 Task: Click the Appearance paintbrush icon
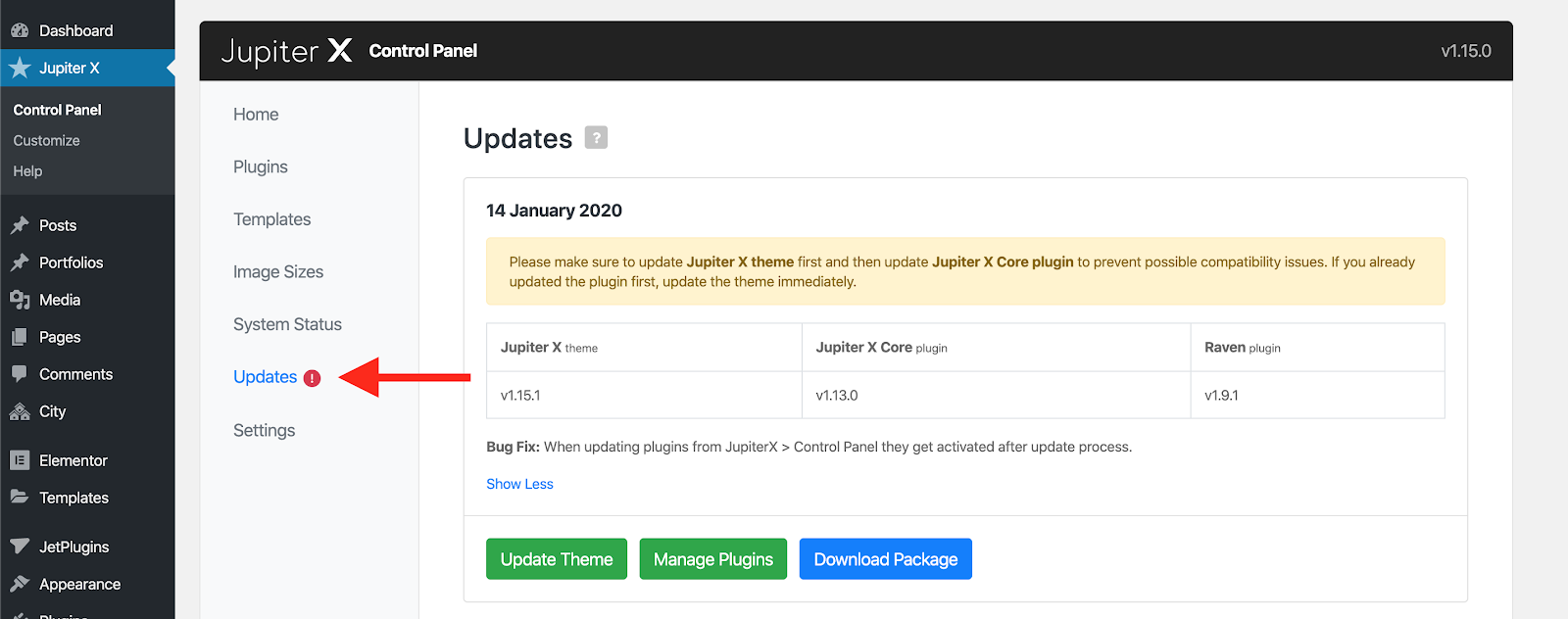[20, 584]
